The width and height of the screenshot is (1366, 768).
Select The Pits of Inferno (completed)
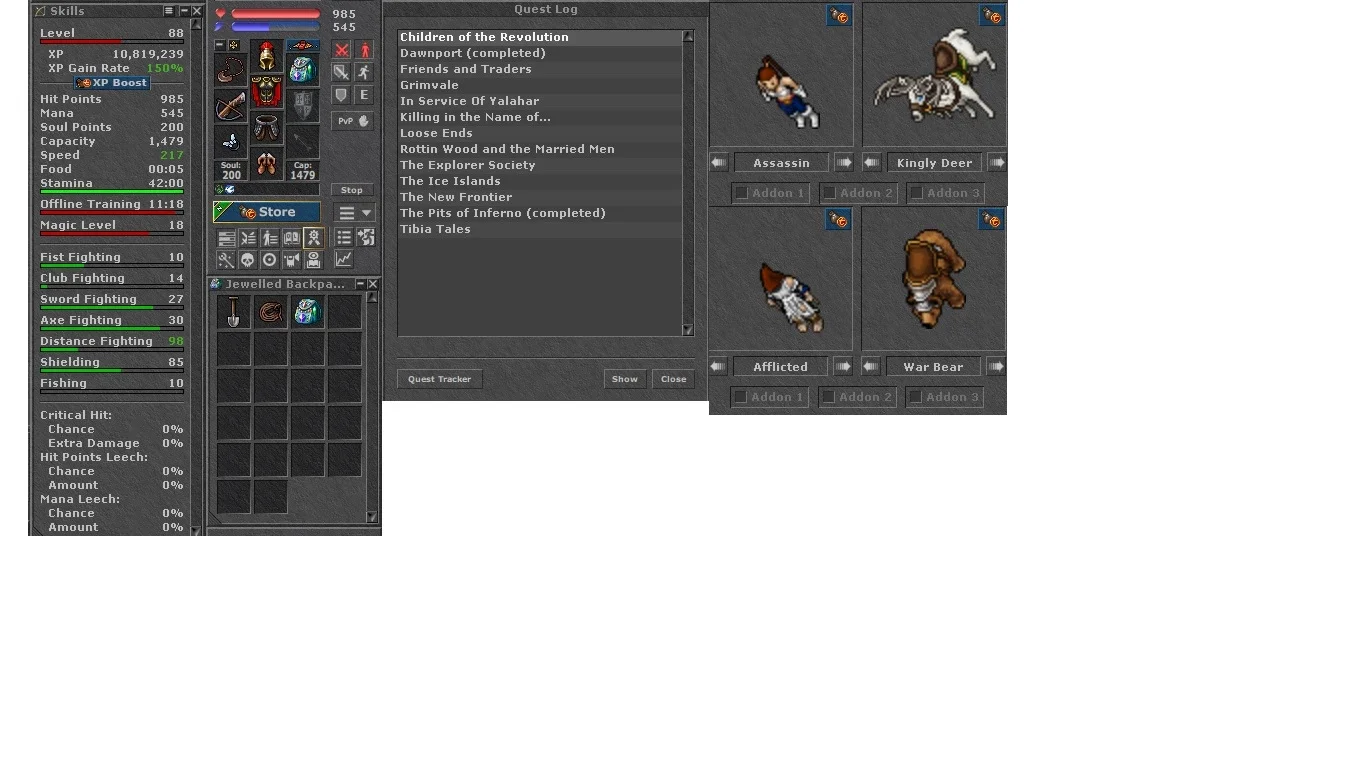coord(540,213)
